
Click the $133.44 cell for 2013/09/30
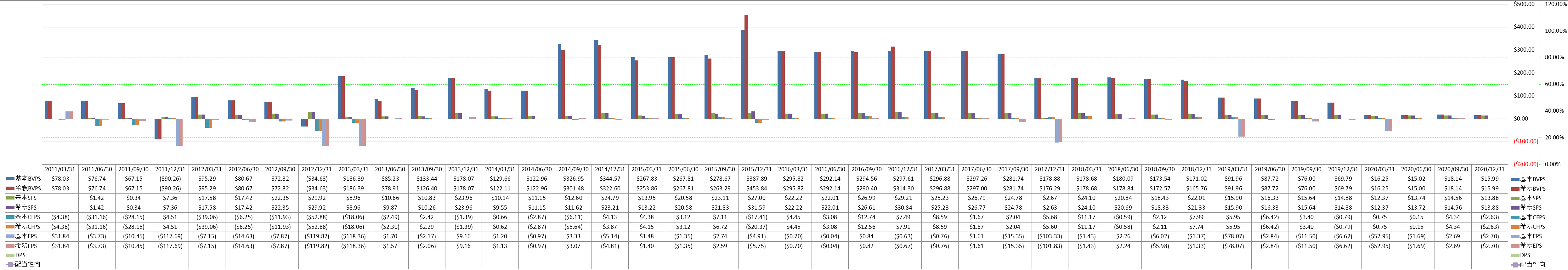427,179
